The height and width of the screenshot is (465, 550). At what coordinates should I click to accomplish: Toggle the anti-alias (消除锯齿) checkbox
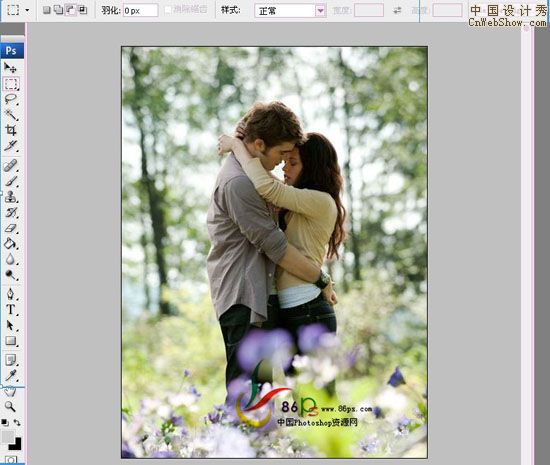[x=168, y=10]
